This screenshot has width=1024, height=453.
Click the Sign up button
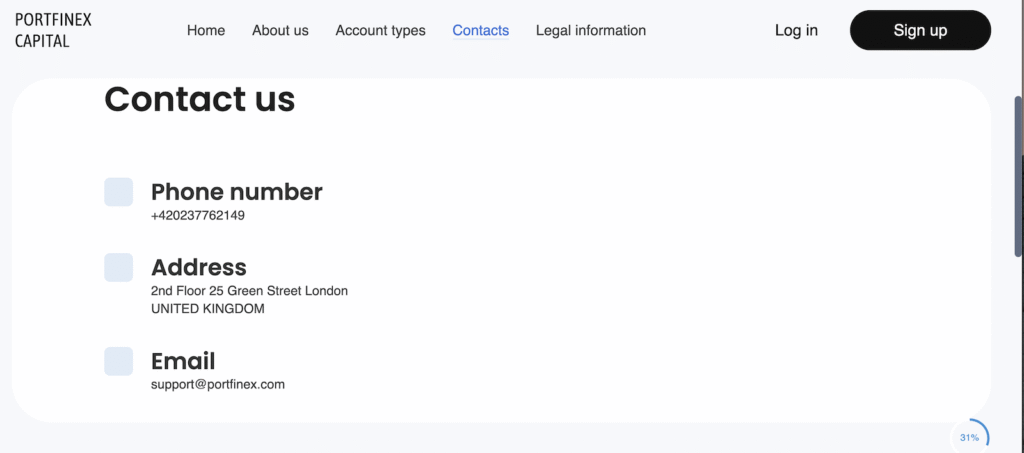point(920,30)
